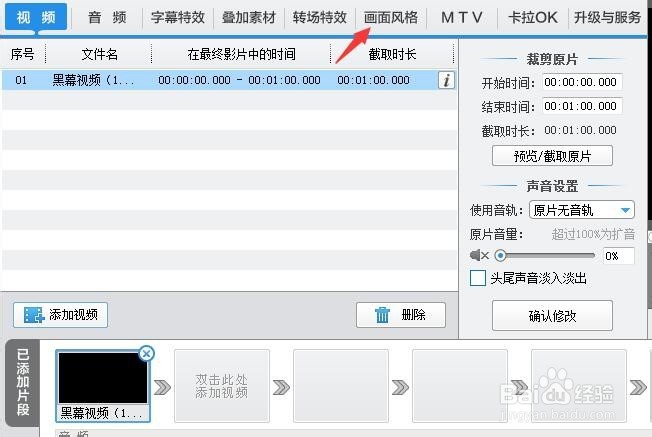Click the arrow after the 黑幕视频 thumbnail
Viewport: 652px width, 437px height.
162,387
